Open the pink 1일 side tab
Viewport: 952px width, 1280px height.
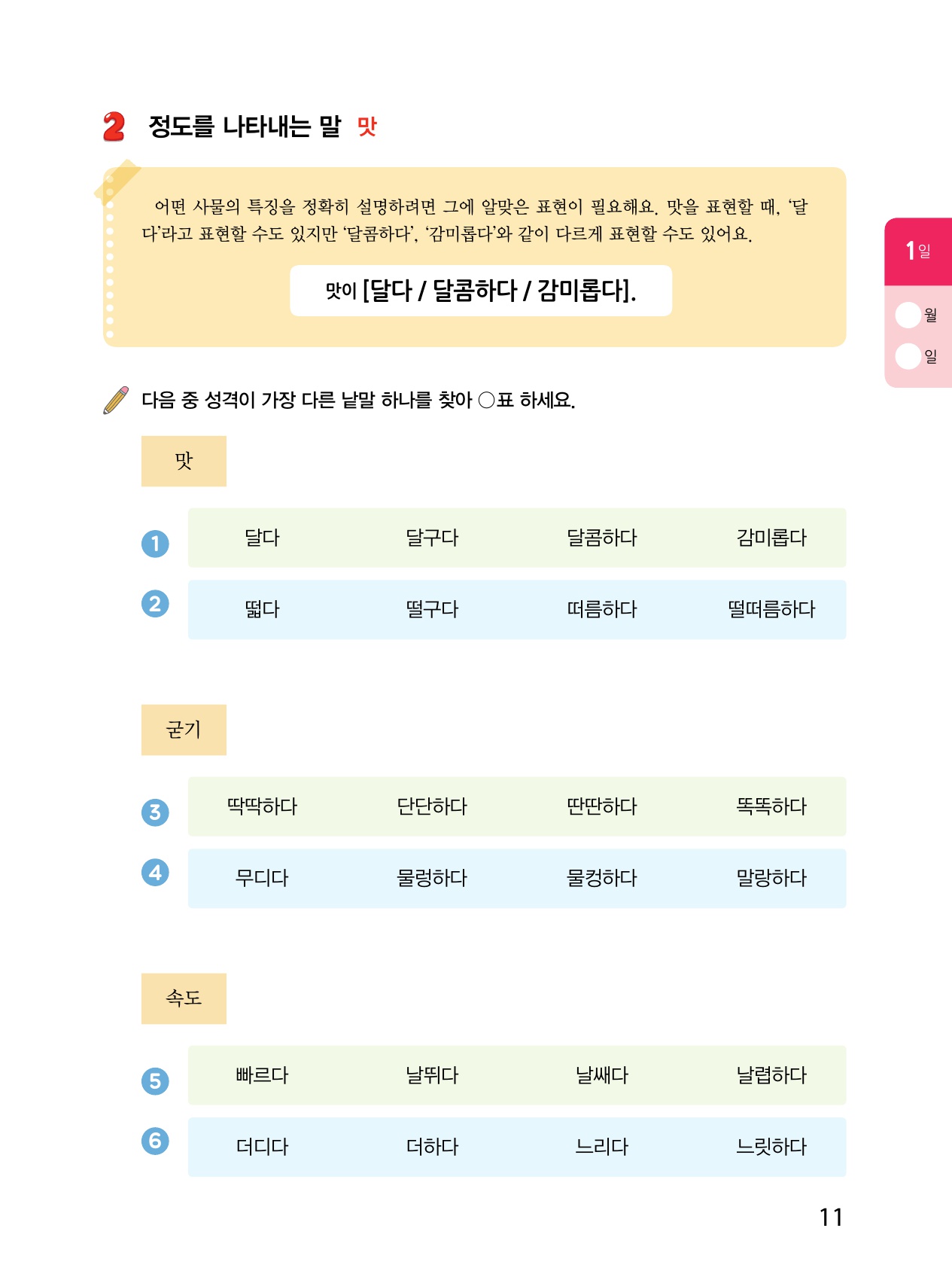tap(918, 251)
